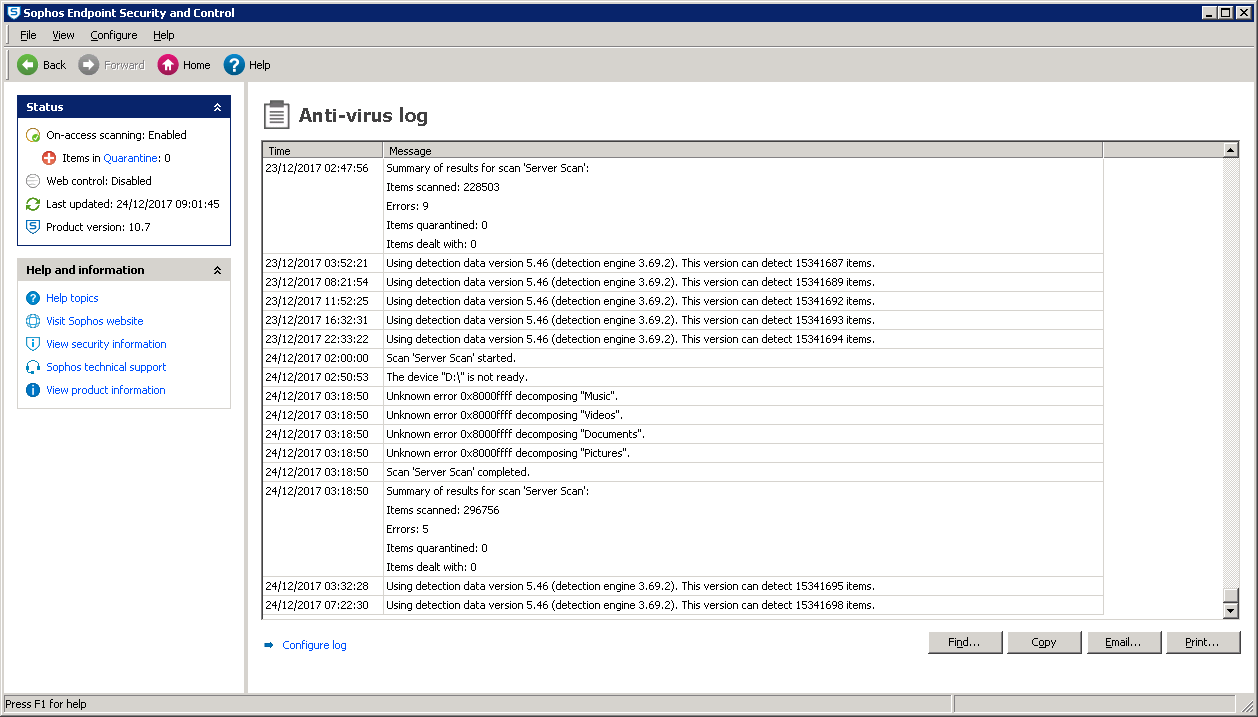Click the 'Items scanned: 296756' line
1258x717 pixels.
coord(442,510)
